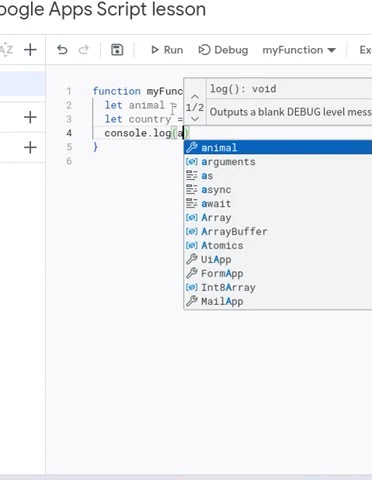Image resolution: width=372 pixels, height=480 pixels.
Task: Choose 'arguments' from suggestion list
Action: tap(278, 162)
